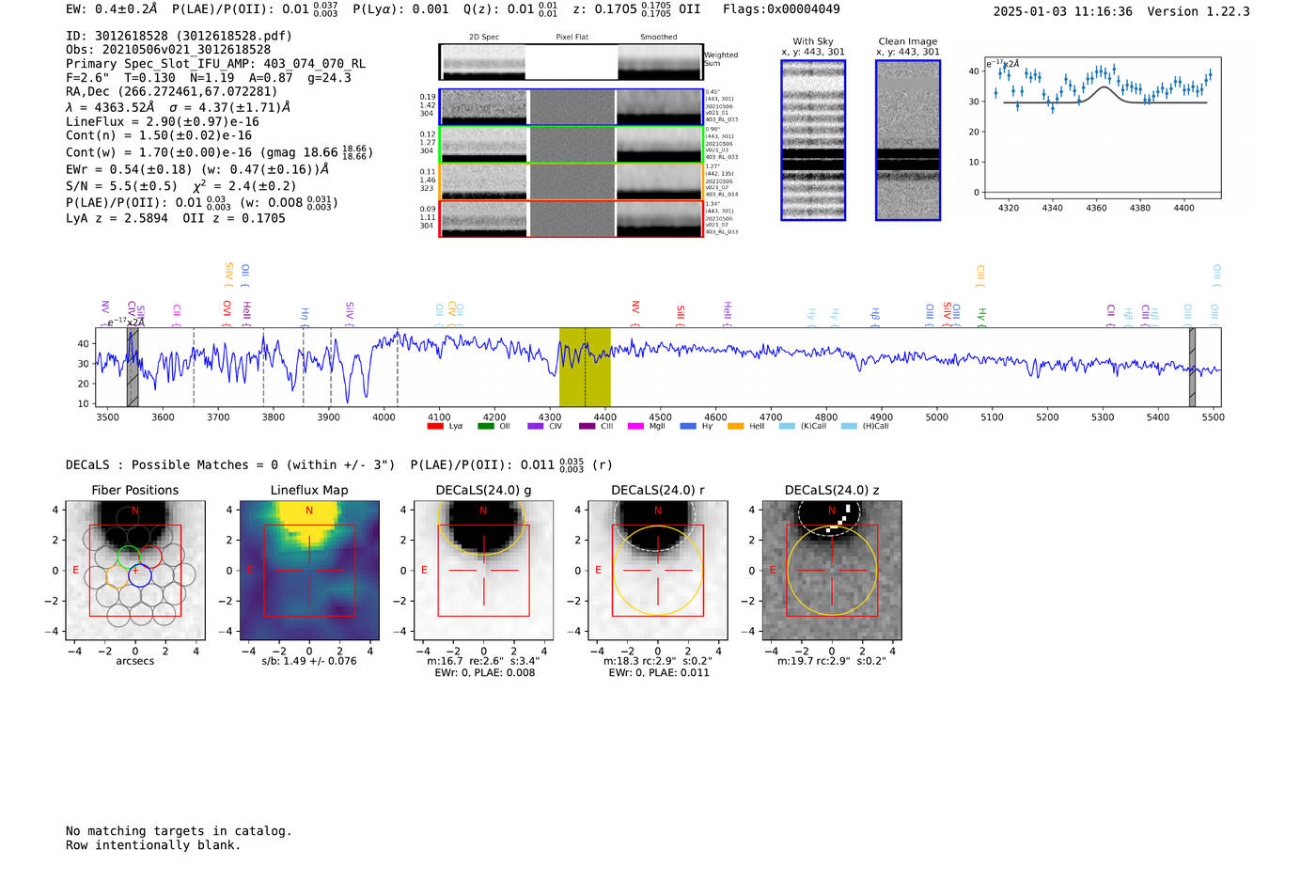The height and width of the screenshot is (896, 1316).
Task: Click the EWr = 0.54(±0.18) line
Action: point(197,169)
